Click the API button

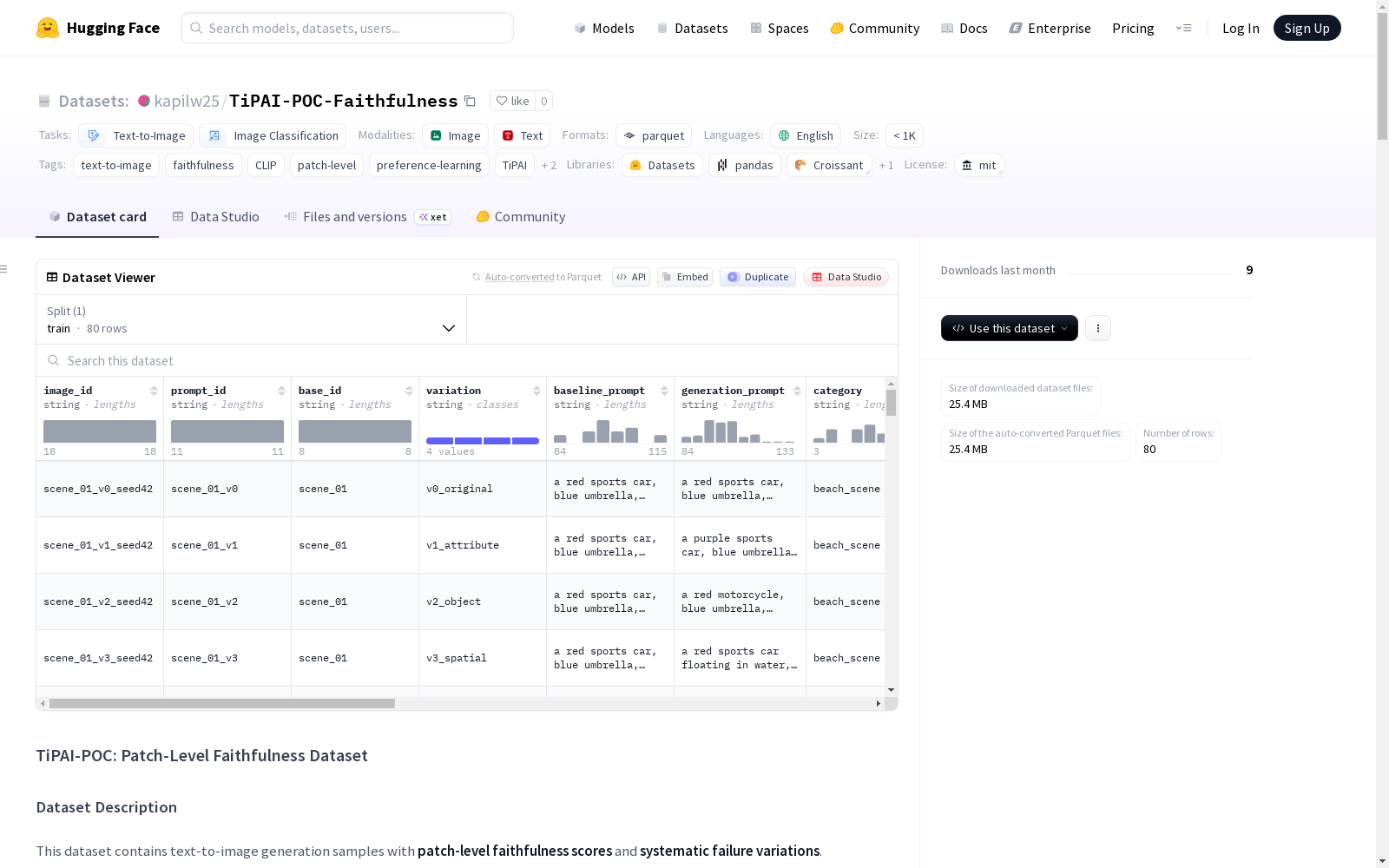point(631,277)
